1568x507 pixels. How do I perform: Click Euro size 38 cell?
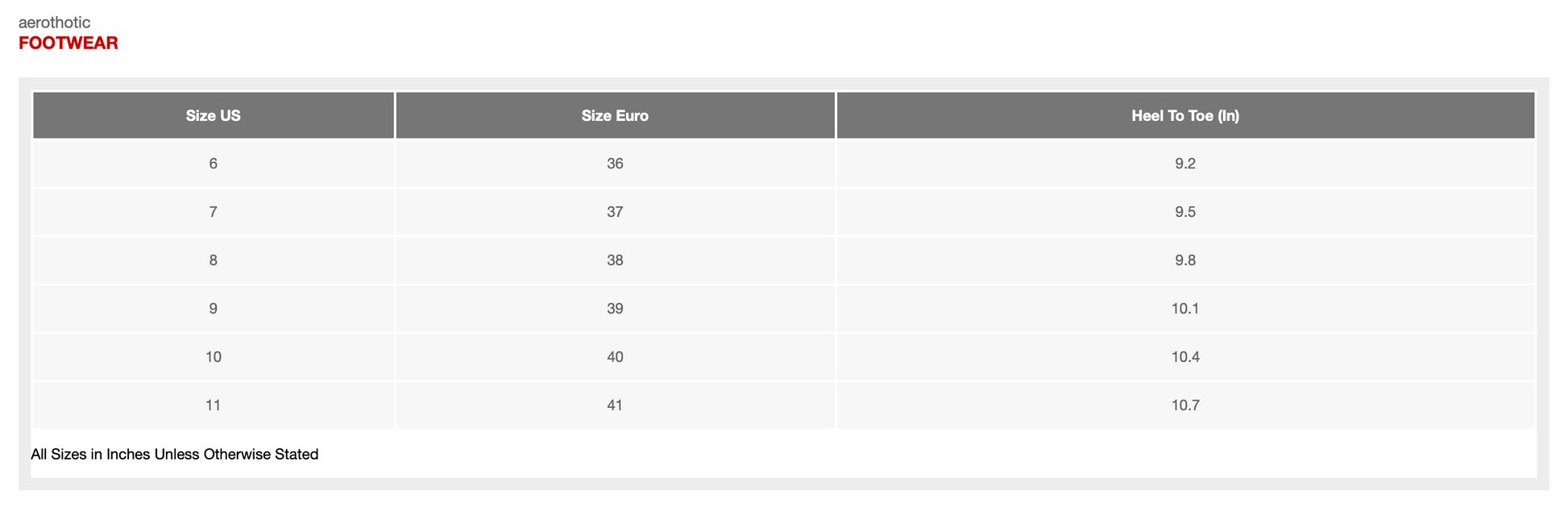point(615,260)
